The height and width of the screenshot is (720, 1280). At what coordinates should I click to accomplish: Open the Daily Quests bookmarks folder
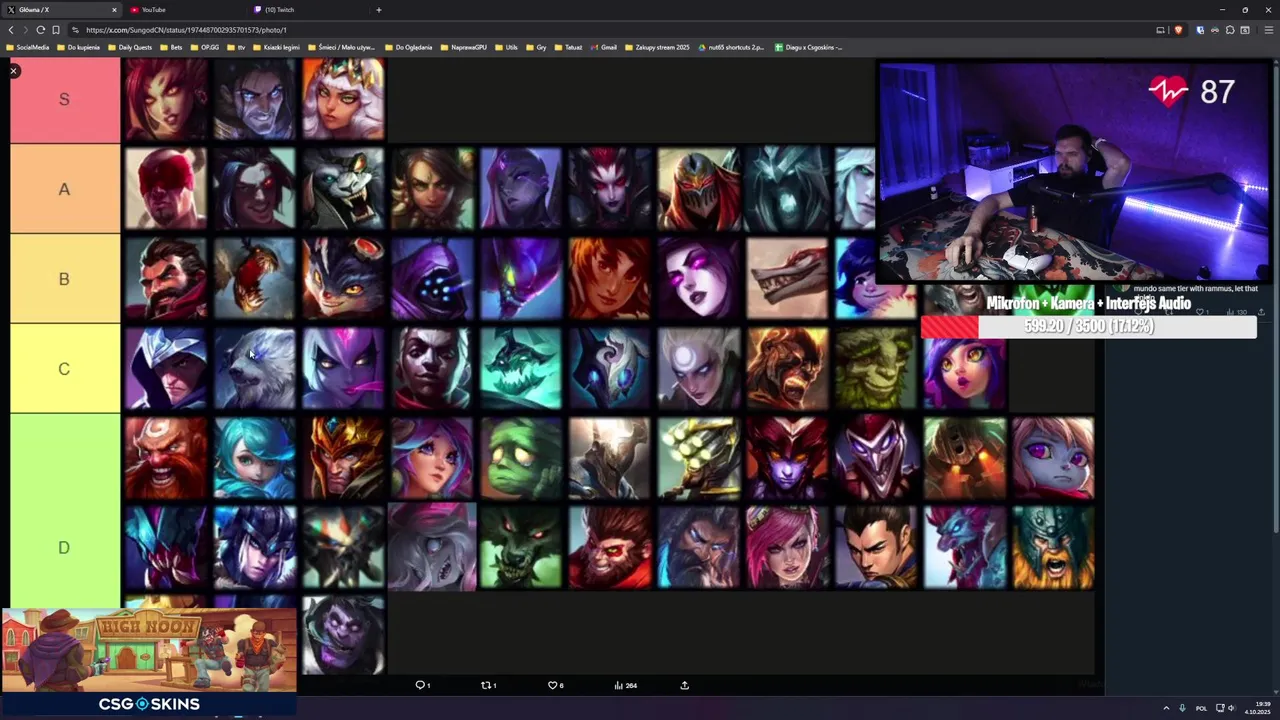(129, 47)
